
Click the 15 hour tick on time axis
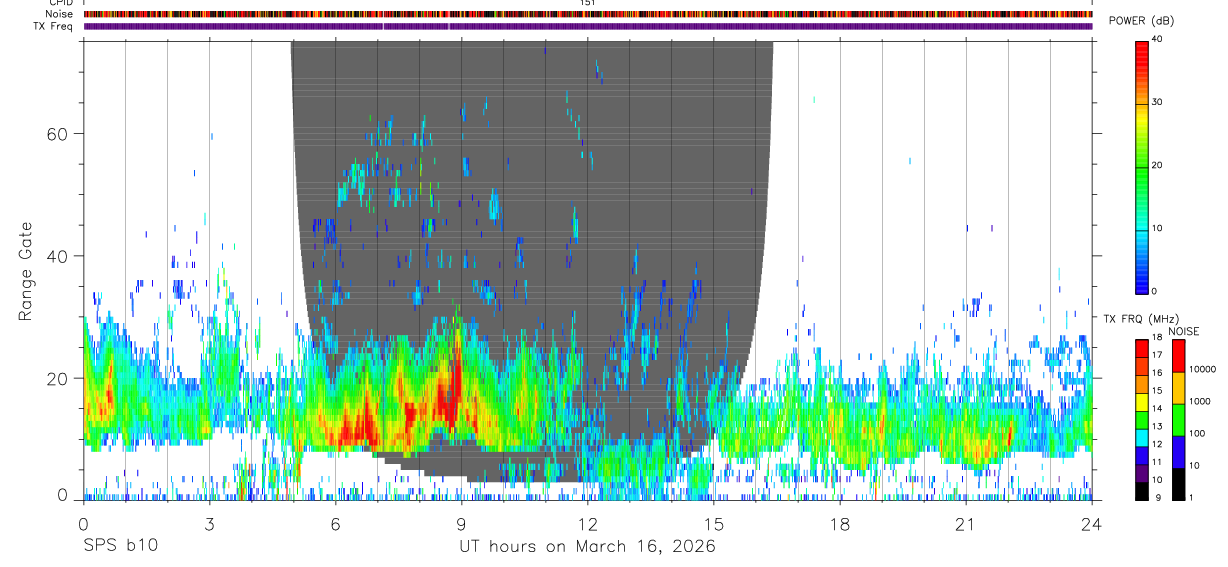pyautogui.click(x=714, y=523)
